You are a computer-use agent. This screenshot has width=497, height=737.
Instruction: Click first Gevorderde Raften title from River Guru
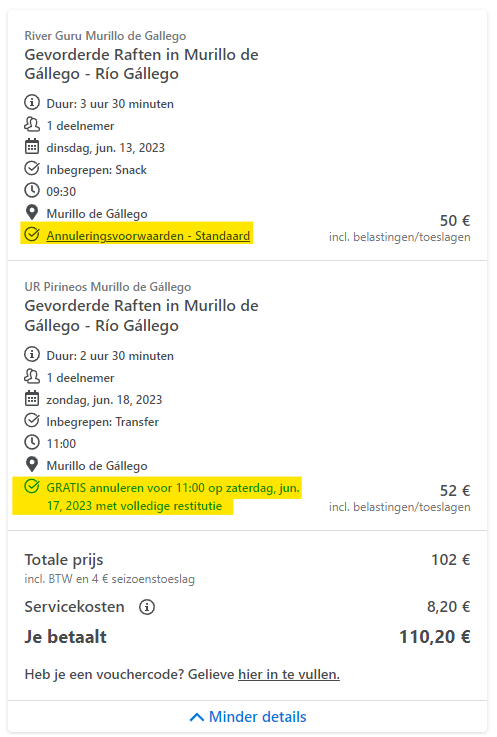[142, 64]
